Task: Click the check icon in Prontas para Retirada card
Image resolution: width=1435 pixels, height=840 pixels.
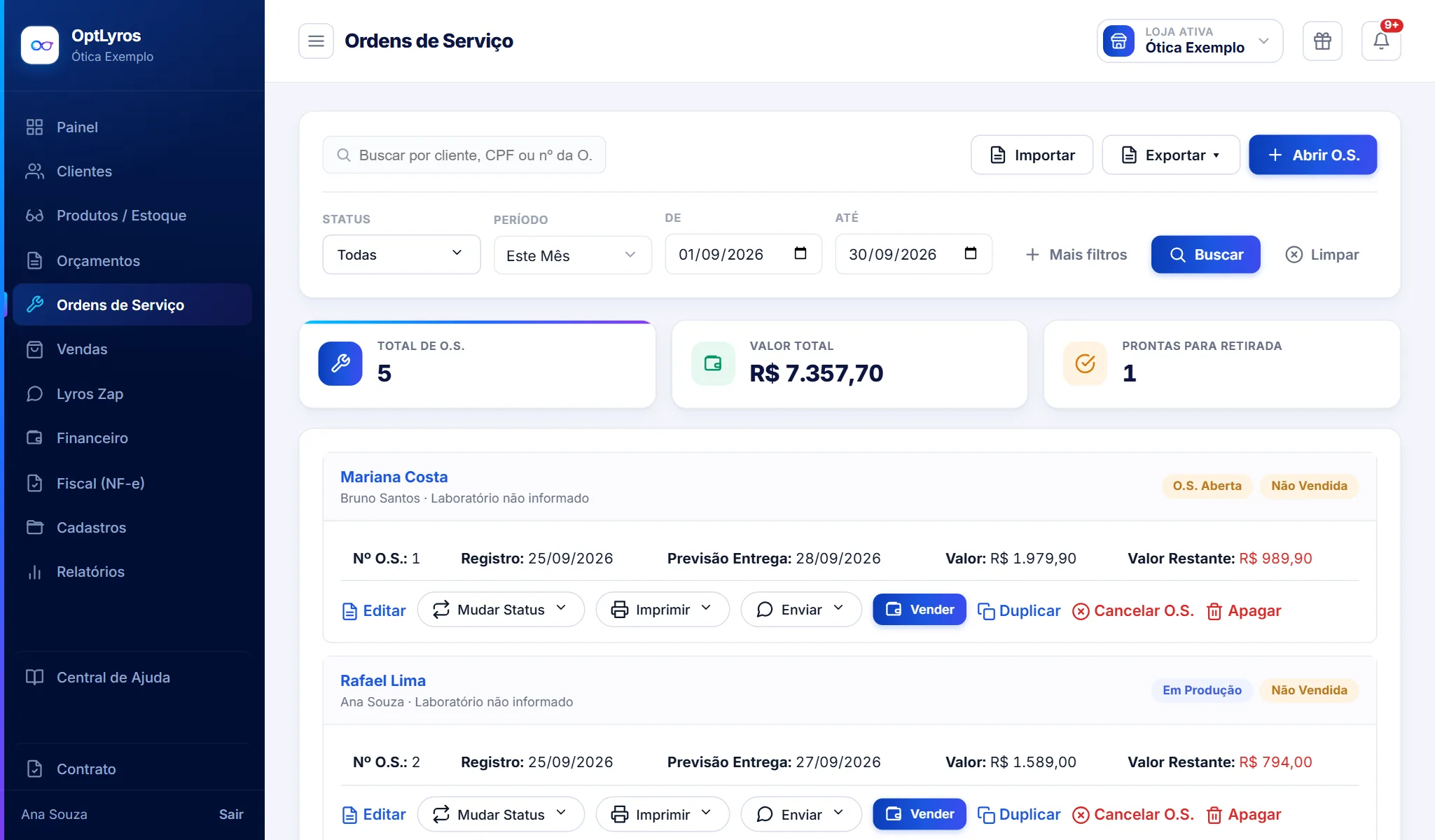Action: point(1085,363)
